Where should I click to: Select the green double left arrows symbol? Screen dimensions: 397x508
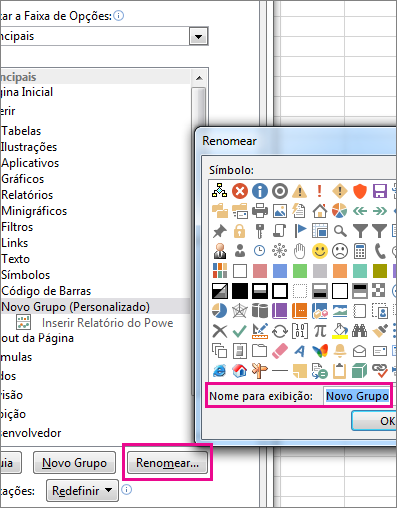pos(360,211)
